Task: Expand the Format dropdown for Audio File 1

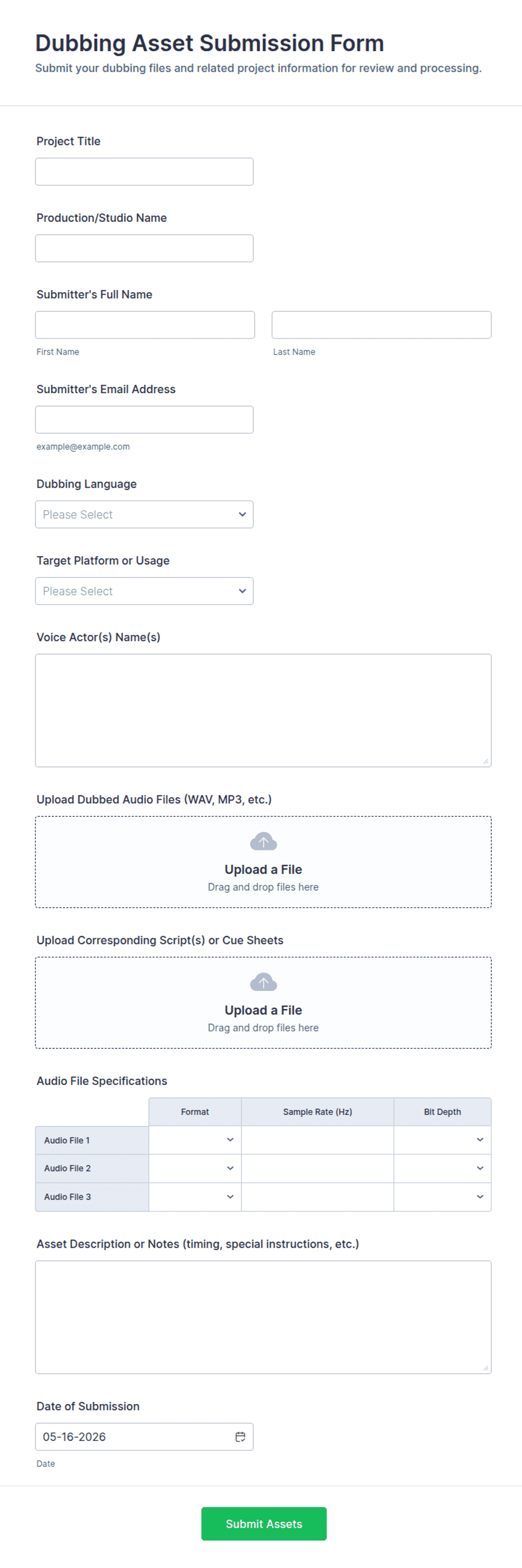Action: [195, 1139]
